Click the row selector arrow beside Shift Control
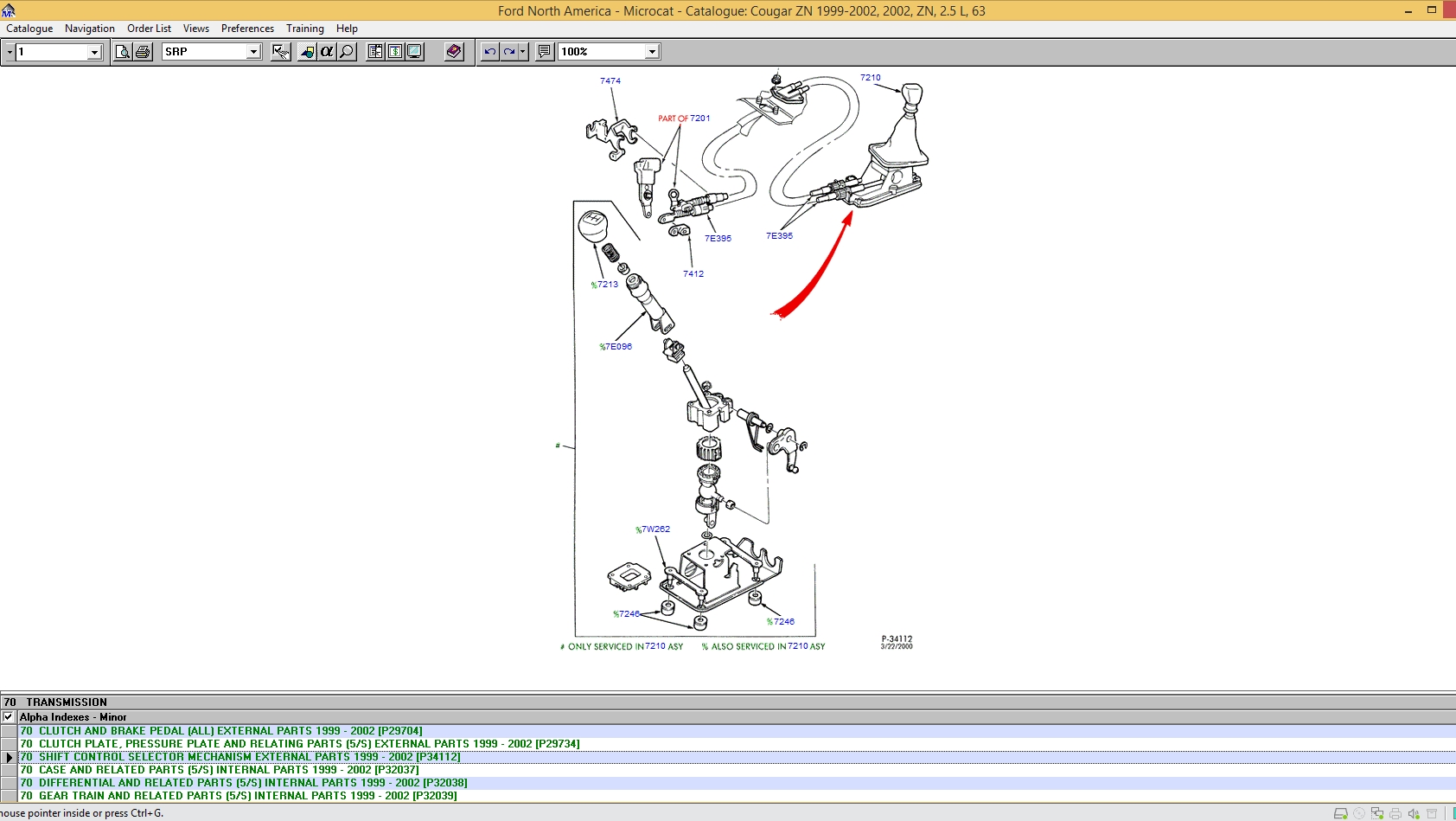The image size is (1456, 821). point(9,757)
